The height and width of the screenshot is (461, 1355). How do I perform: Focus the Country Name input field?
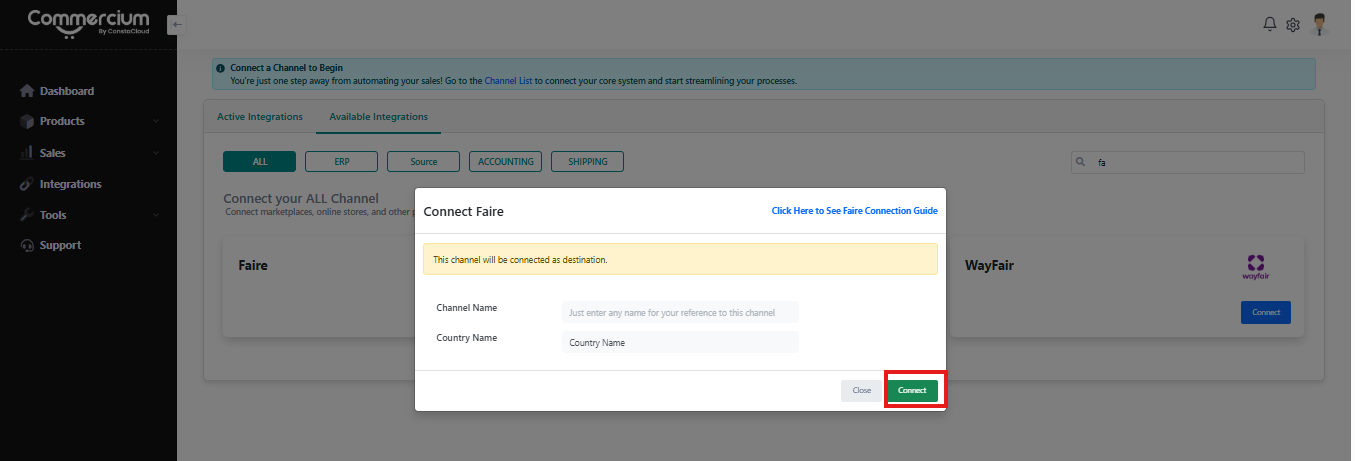click(x=680, y=342)
